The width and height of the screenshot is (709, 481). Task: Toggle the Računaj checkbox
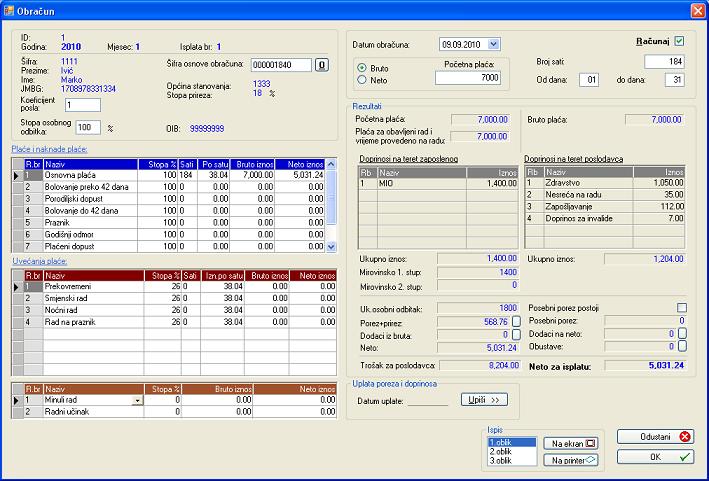679,41
